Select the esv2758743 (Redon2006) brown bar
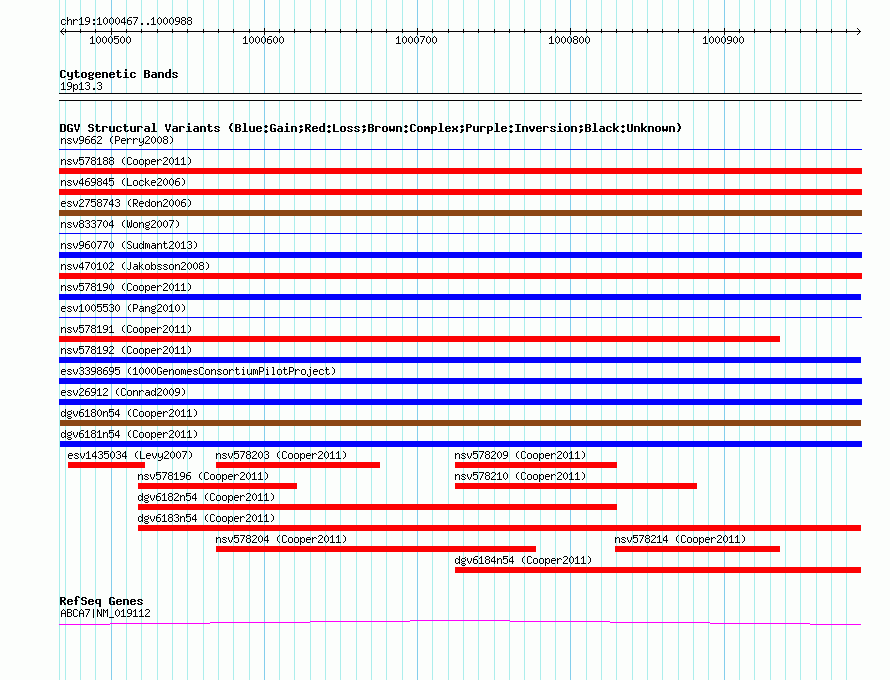The height and width of the screenshot is (680, 890). pyautogui.click(x=460, y=213)
